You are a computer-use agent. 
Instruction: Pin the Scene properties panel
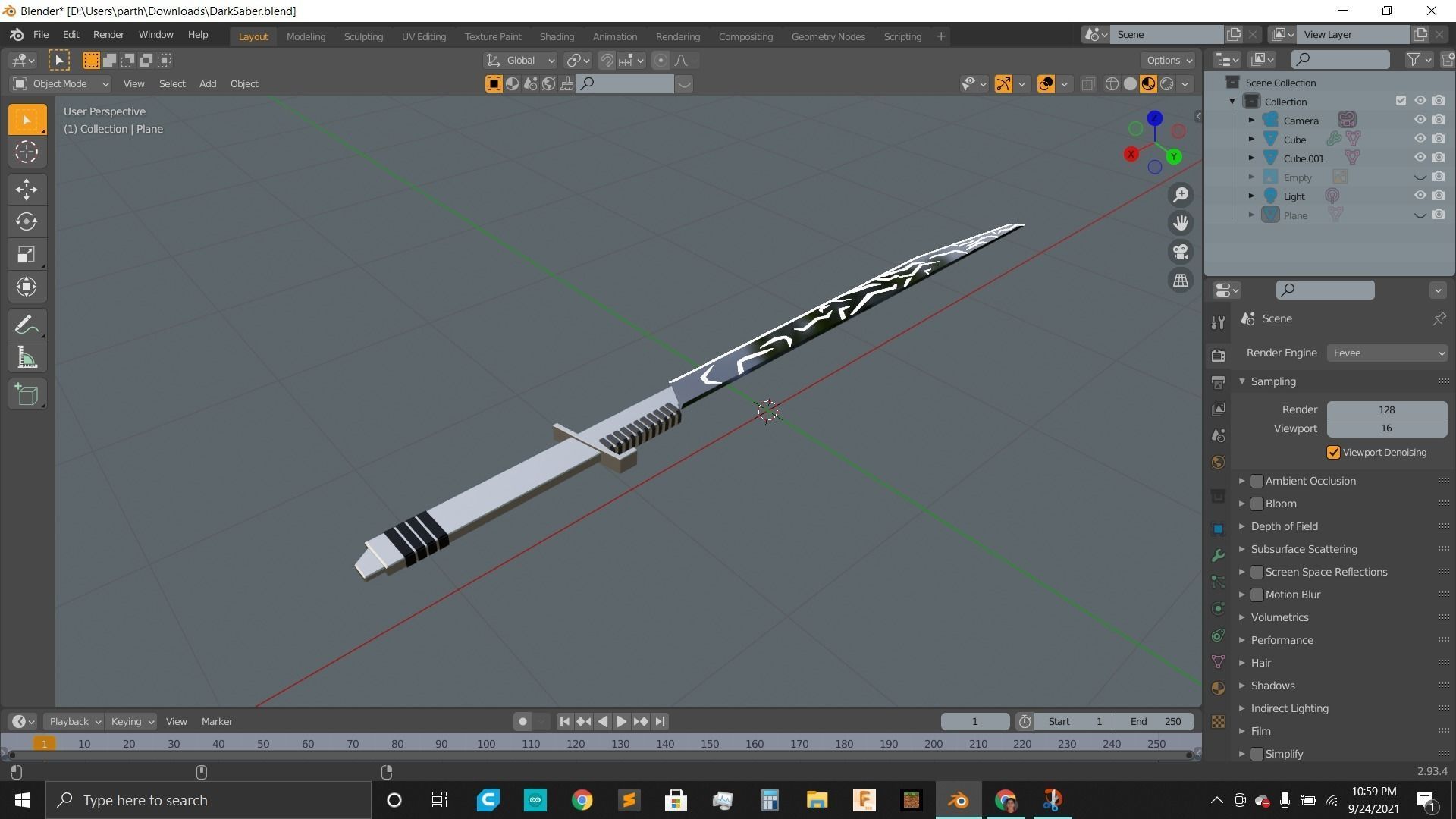click(x=1439, y=318)
